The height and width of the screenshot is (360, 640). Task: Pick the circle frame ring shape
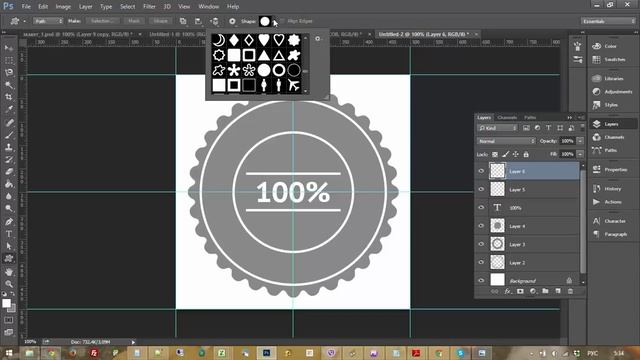(279, 70)
